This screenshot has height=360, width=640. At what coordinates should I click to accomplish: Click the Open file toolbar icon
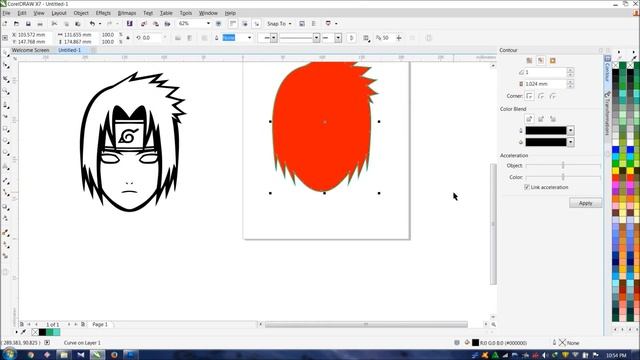[x=16, y=24]
